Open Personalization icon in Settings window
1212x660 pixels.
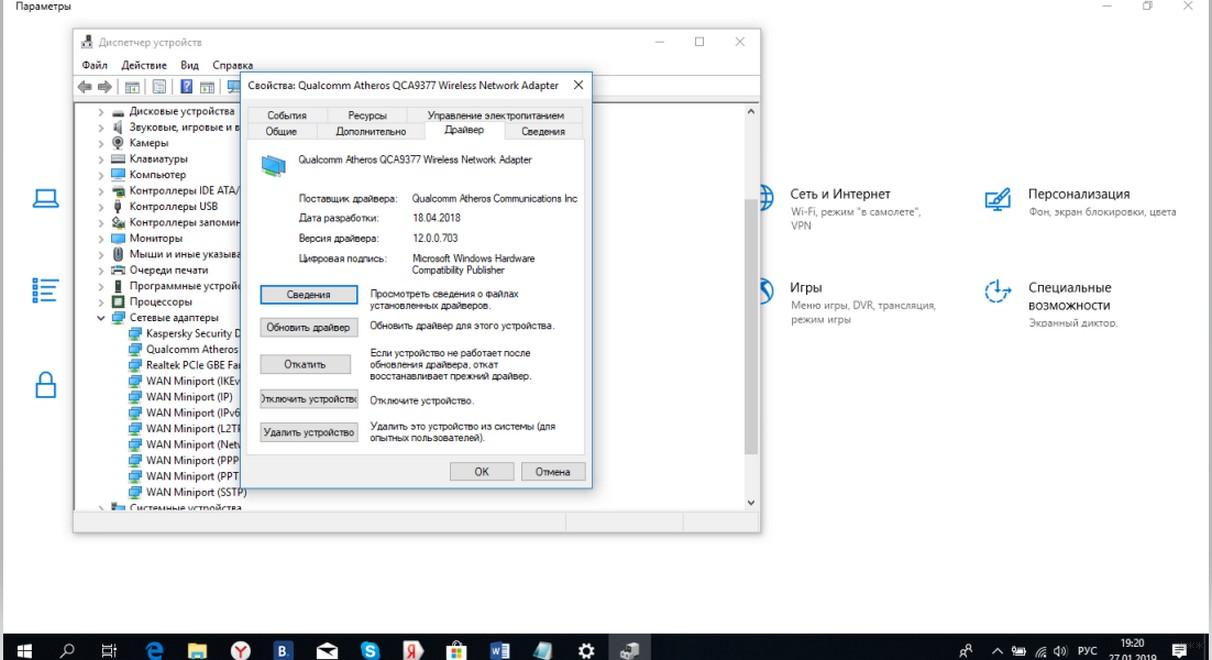point(998,201)
